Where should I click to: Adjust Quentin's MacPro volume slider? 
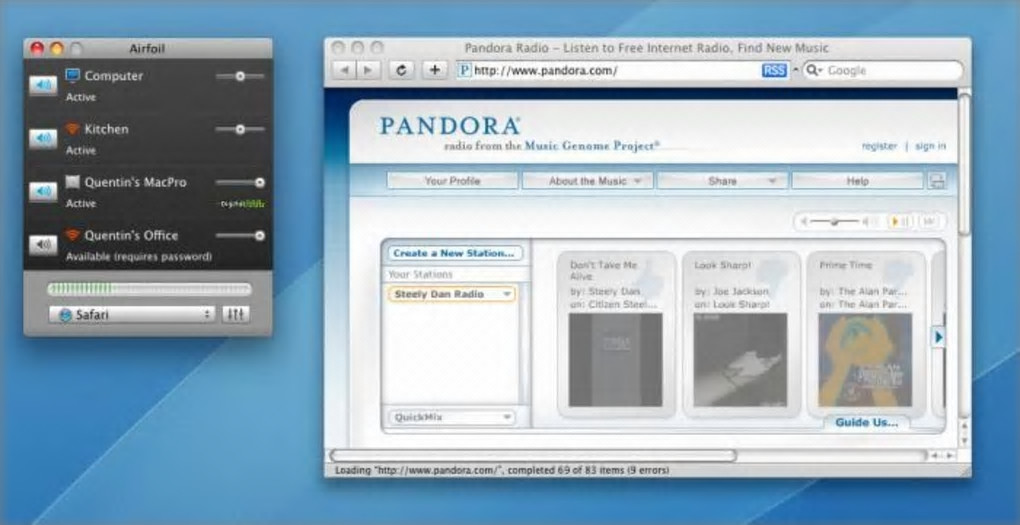[240, 183]
